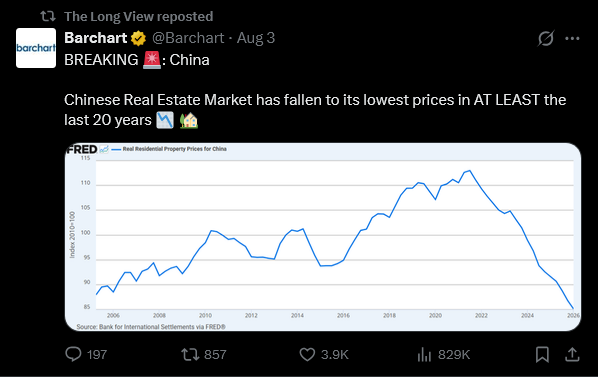
Task: Click the Aug 3 timestamp
Action: pos(256,38)
